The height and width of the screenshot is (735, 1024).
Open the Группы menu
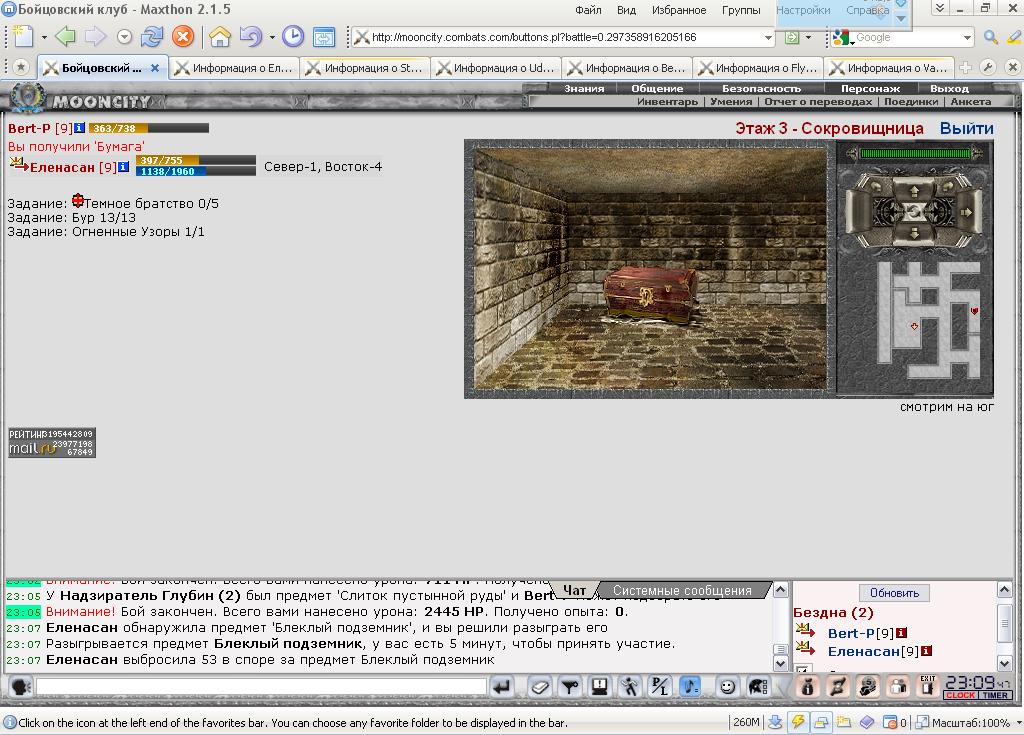point(741,10)
